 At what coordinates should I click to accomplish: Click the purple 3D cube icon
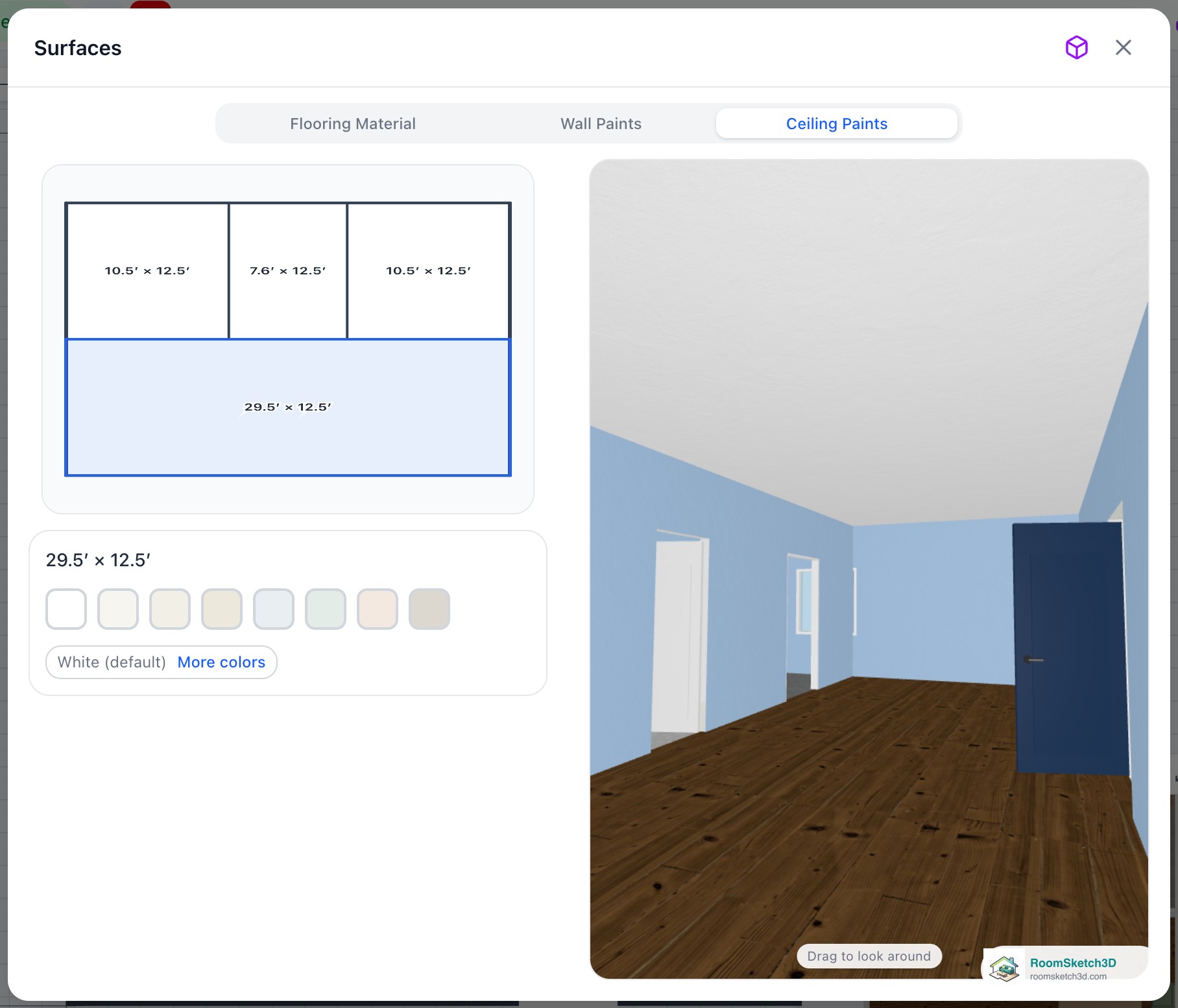click(1076, 47)
